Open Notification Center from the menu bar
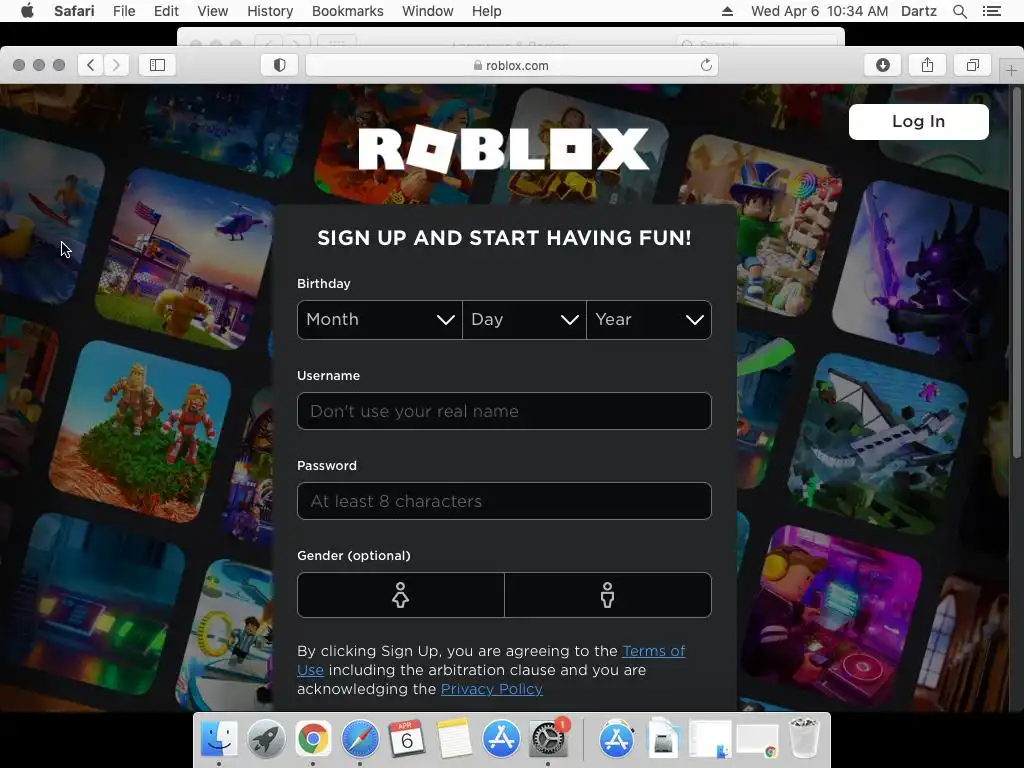 (992, 11)
